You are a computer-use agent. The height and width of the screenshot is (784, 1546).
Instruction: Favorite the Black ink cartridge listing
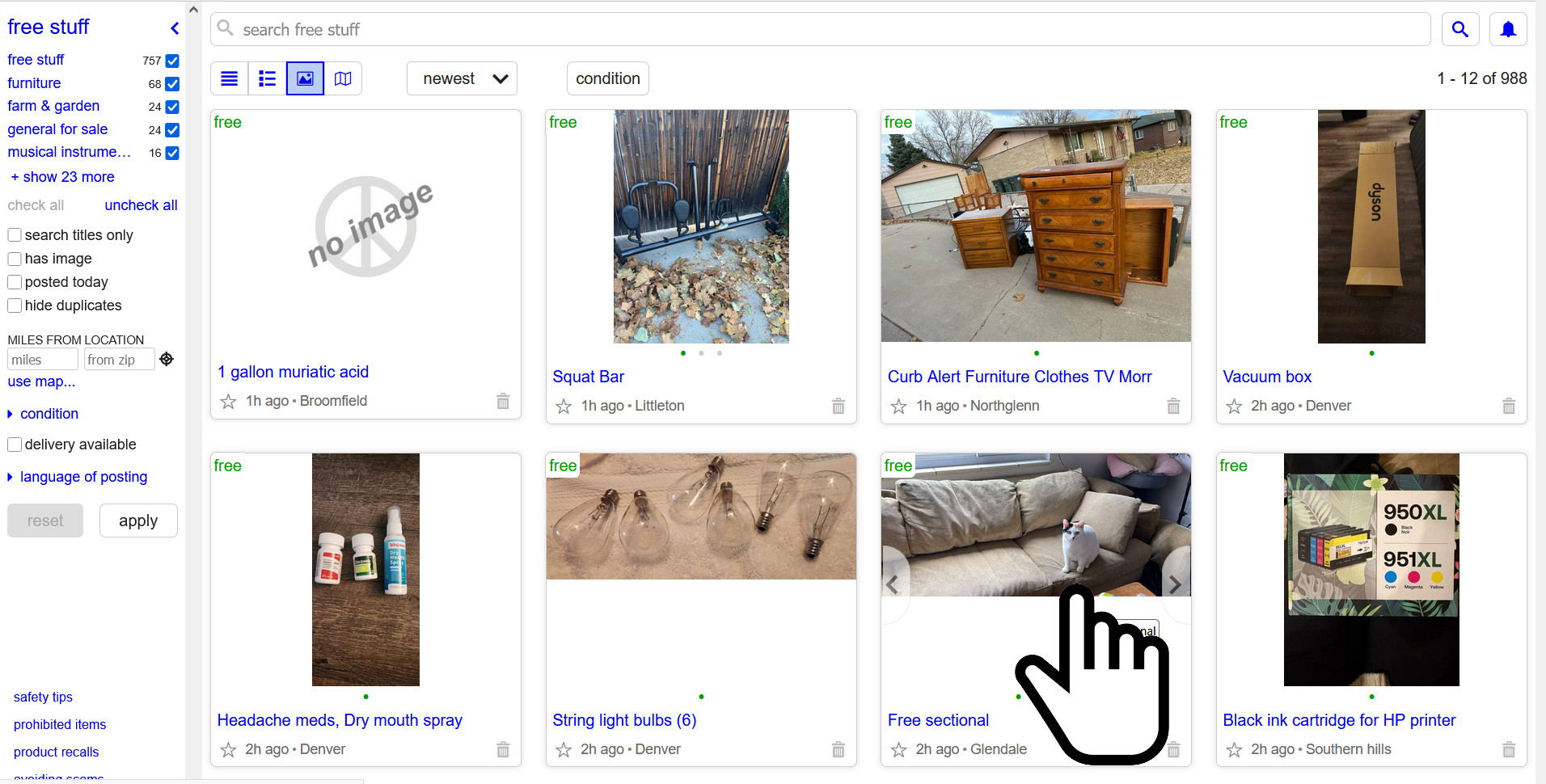(1234, 750)
